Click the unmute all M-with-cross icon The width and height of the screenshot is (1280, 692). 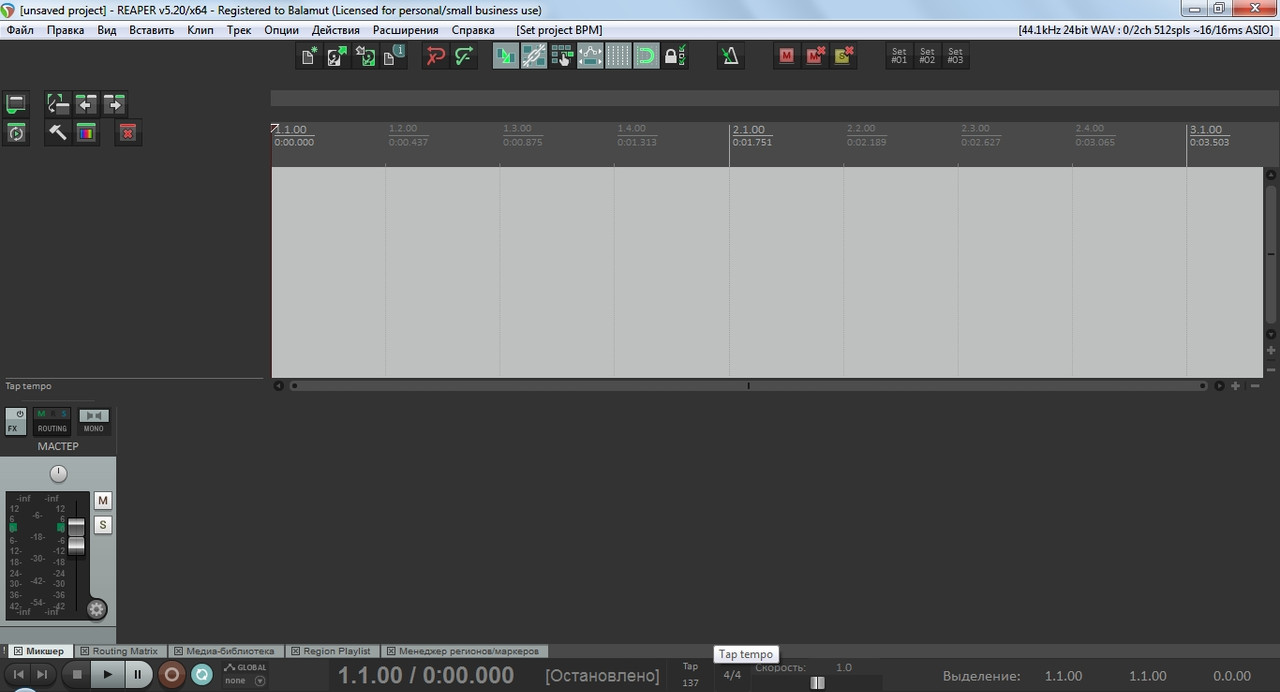[815, 56]
